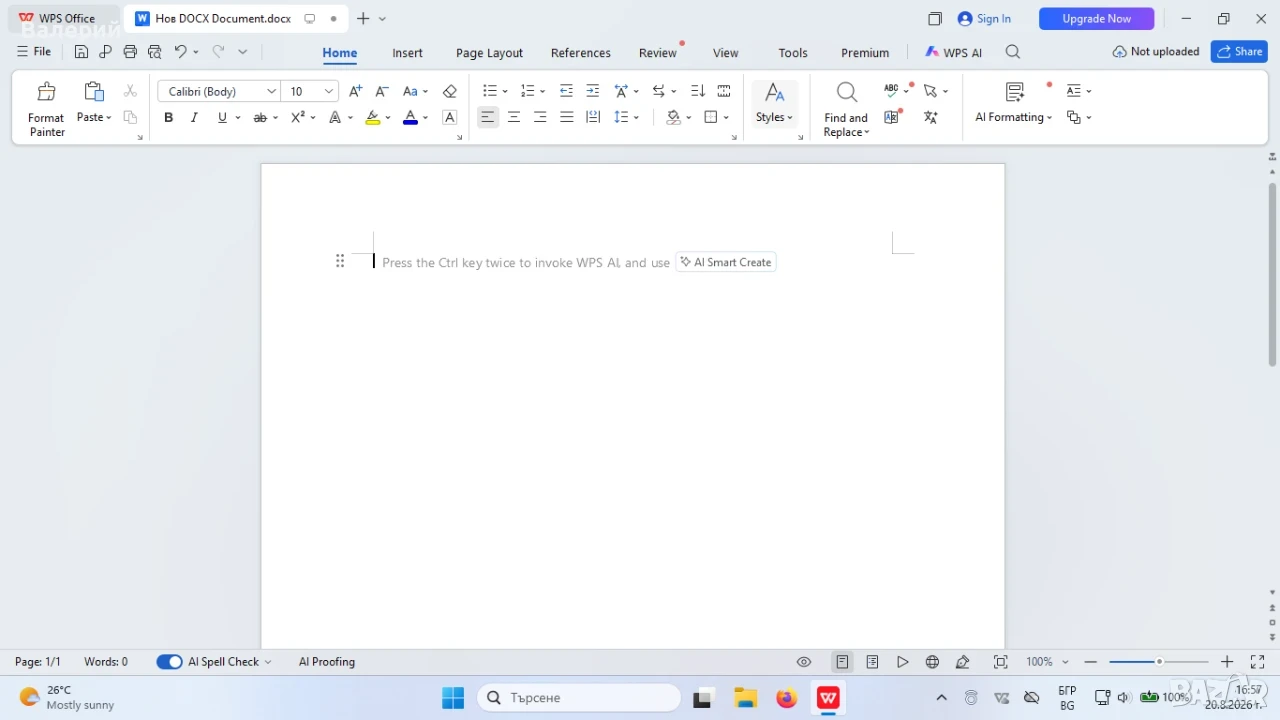Toggle Strikethrough formatting
Image resolution: width=1280 pixels, height=720 pixels.
tap(260, 118)
